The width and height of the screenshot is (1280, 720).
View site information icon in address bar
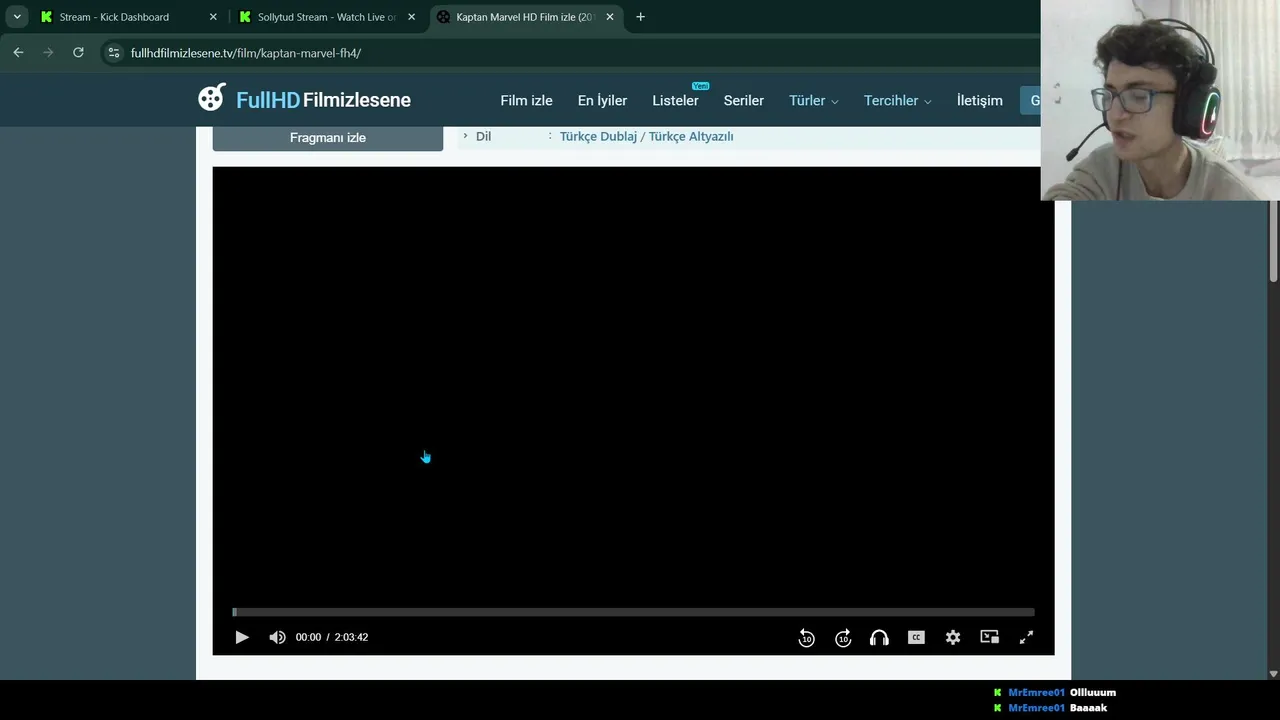point(114,53)
